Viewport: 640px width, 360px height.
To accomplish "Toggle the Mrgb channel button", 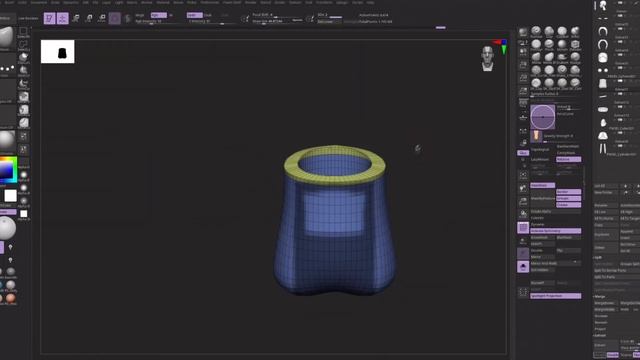I will coord(140,15).
